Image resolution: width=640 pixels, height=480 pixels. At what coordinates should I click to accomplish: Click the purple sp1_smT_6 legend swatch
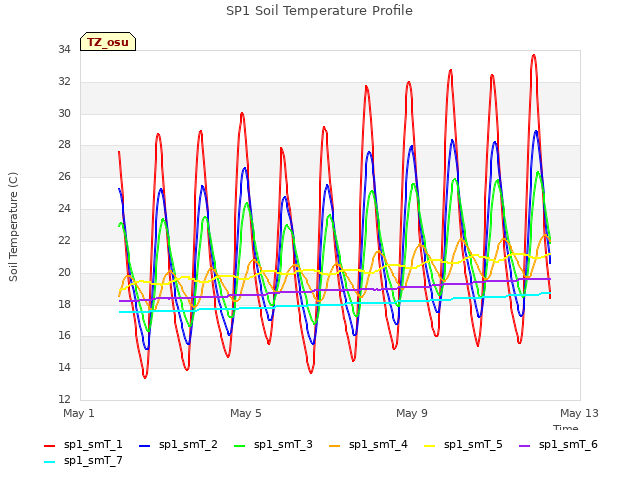pyautogui.click(x=525, y=446)
